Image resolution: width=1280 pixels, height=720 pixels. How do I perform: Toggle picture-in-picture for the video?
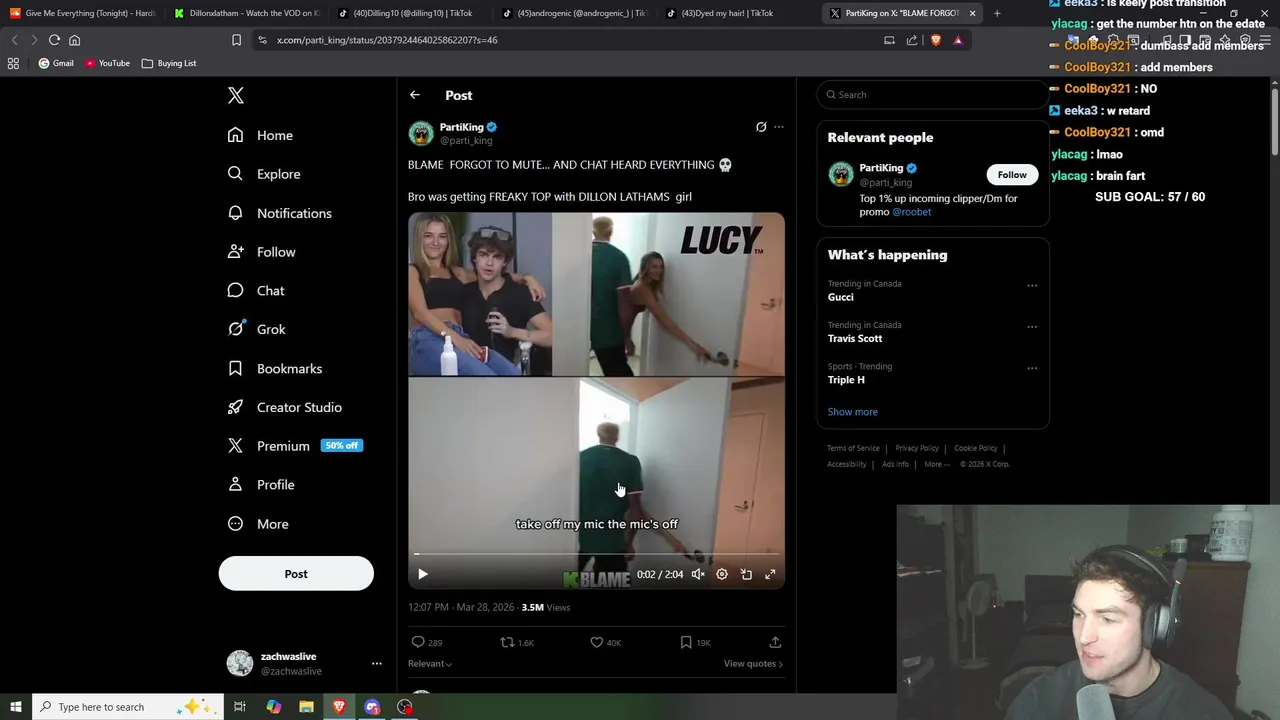[x=746, y=574]
